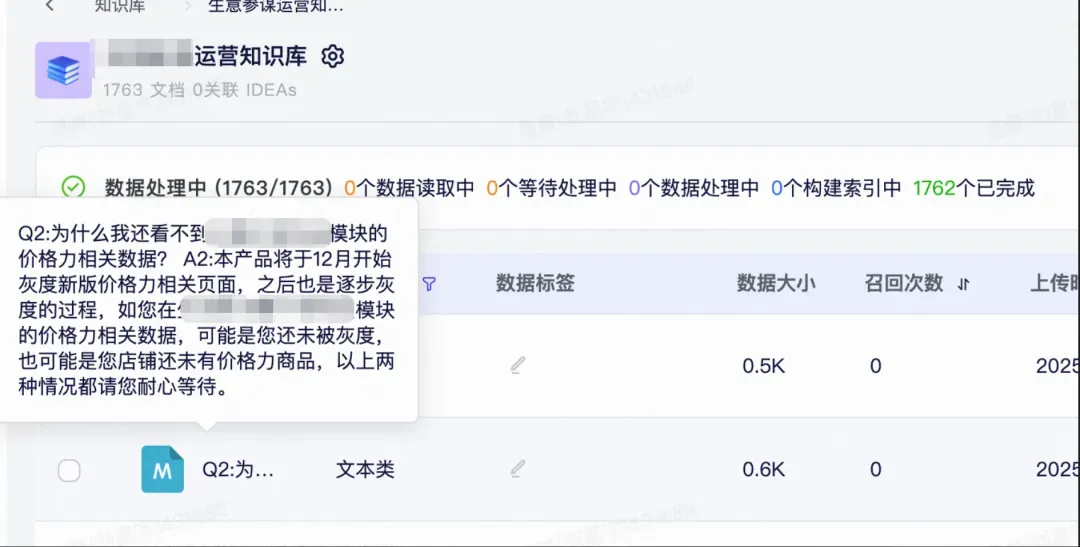This screenshot has width=1080, height=547.
Task: Click the 上传时 column header
Action: (1054, 283)
